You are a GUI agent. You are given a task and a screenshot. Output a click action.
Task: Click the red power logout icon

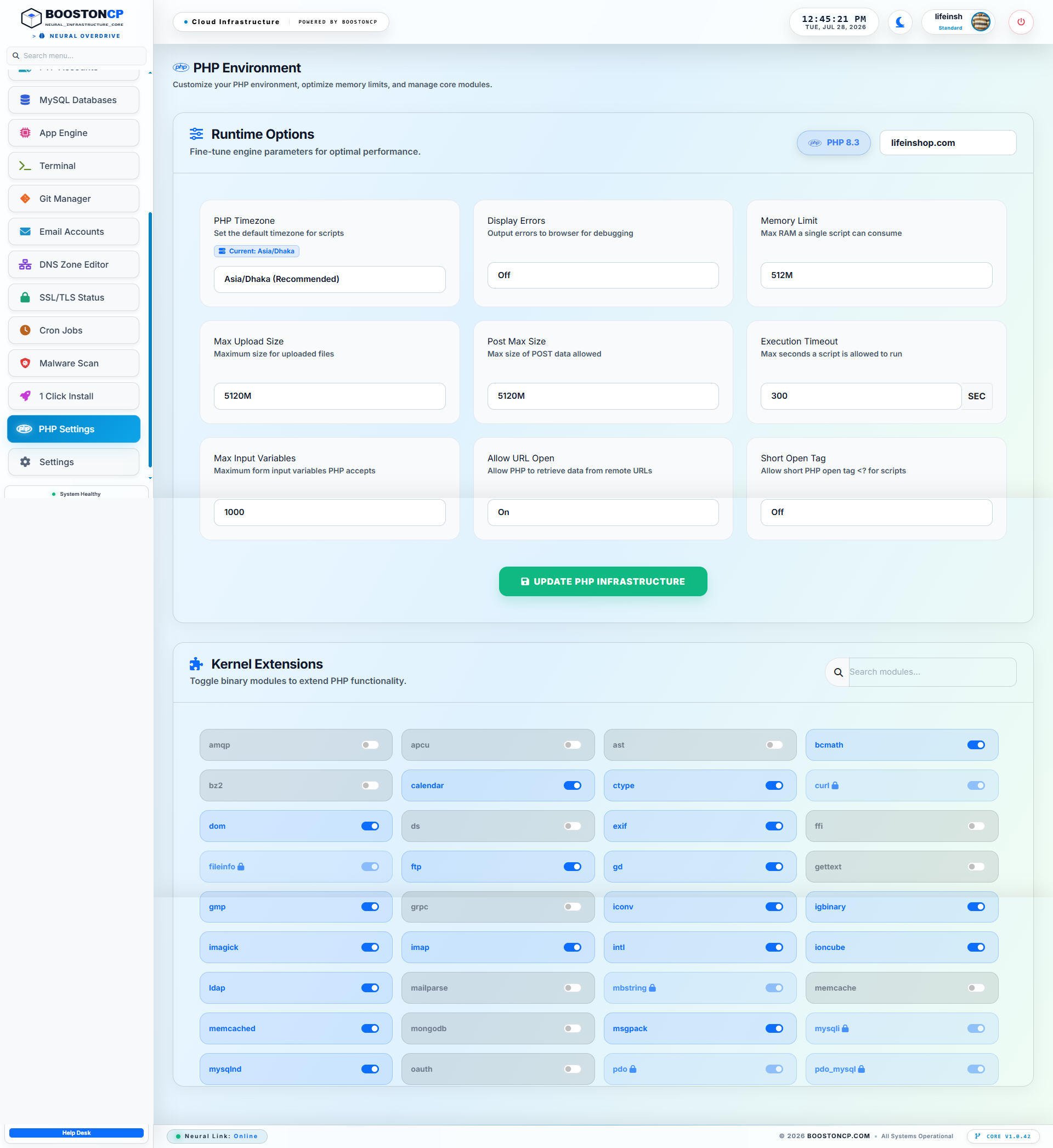[x=1021, y=22]
